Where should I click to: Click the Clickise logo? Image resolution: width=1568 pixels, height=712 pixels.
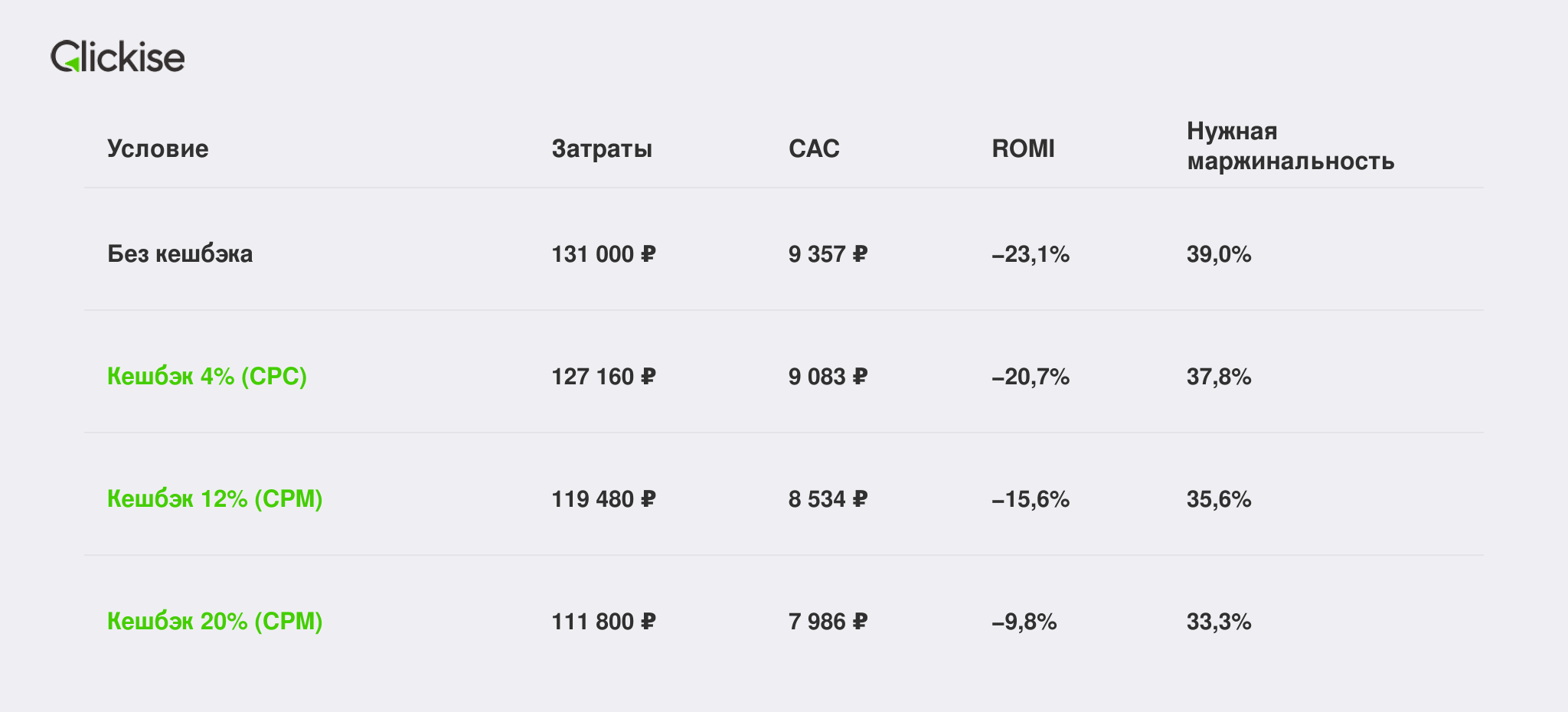[117, 57]
